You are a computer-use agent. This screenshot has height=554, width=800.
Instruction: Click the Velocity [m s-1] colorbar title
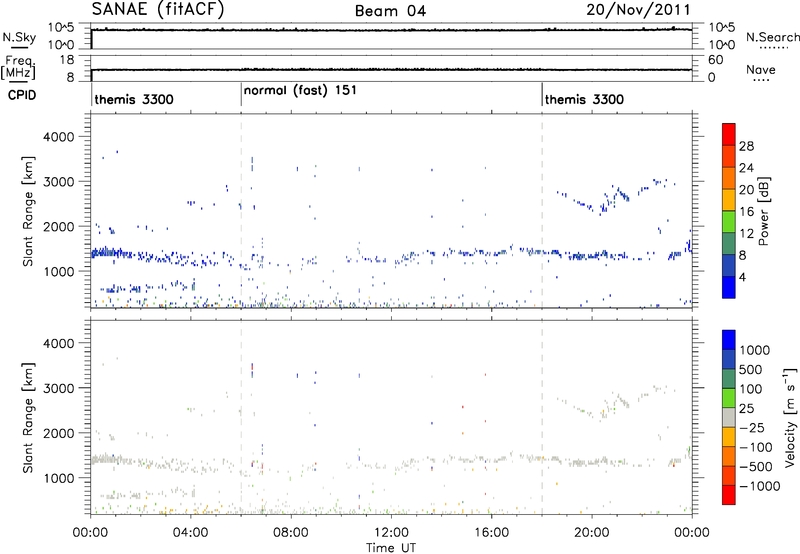(x=790, y=417)
